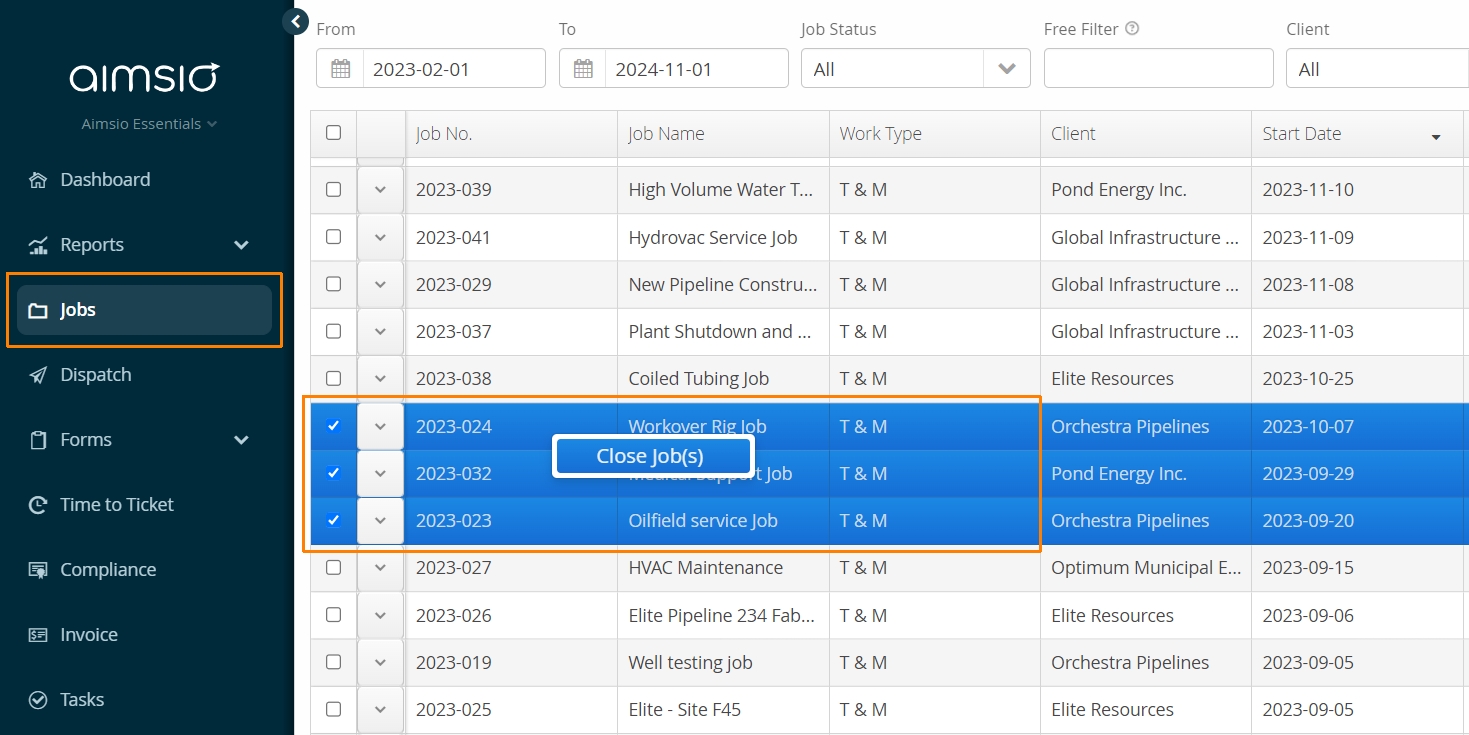Viewport: 1469px width, 735px height.
Task: Go to the Dashboard page
Action: coord(105,180)
